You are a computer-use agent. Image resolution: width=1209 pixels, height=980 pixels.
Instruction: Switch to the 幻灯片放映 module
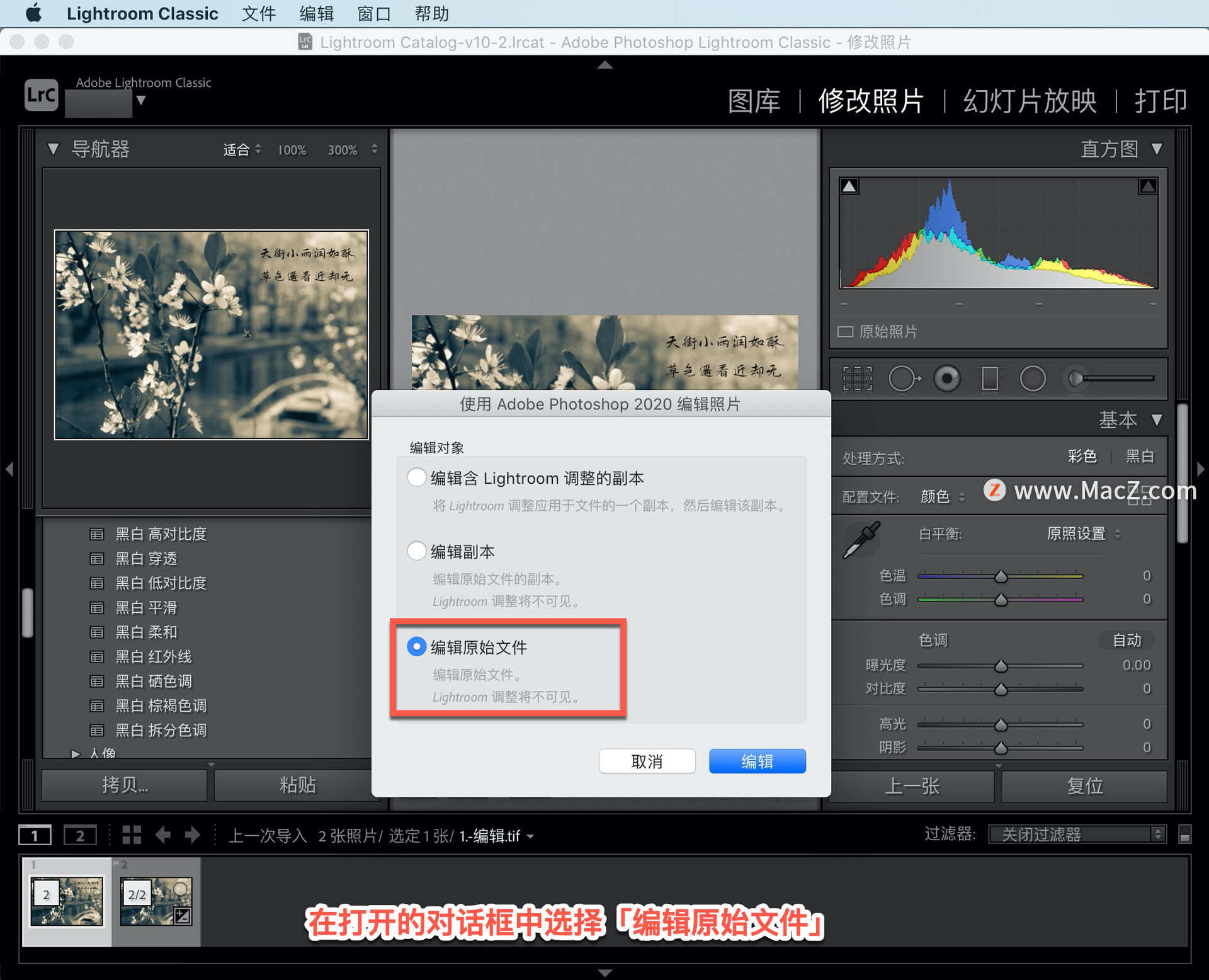coord(1030,101)
